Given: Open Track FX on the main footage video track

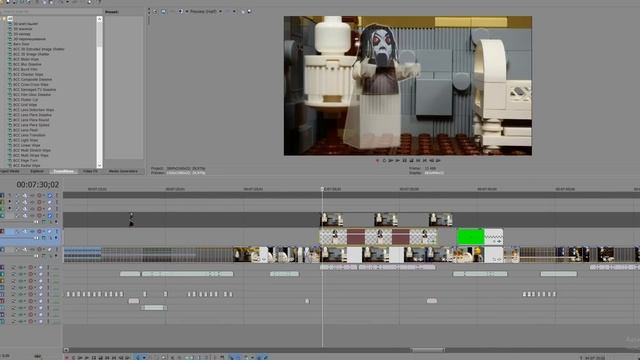Looking at the screenshot, I should (32, 249).
